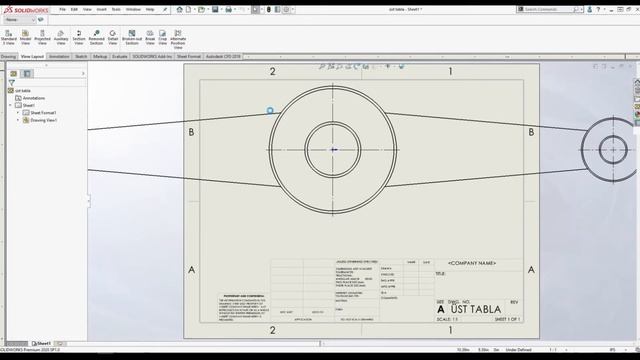Open the Window menu
640x360 pixels.
tap(133, 9)
